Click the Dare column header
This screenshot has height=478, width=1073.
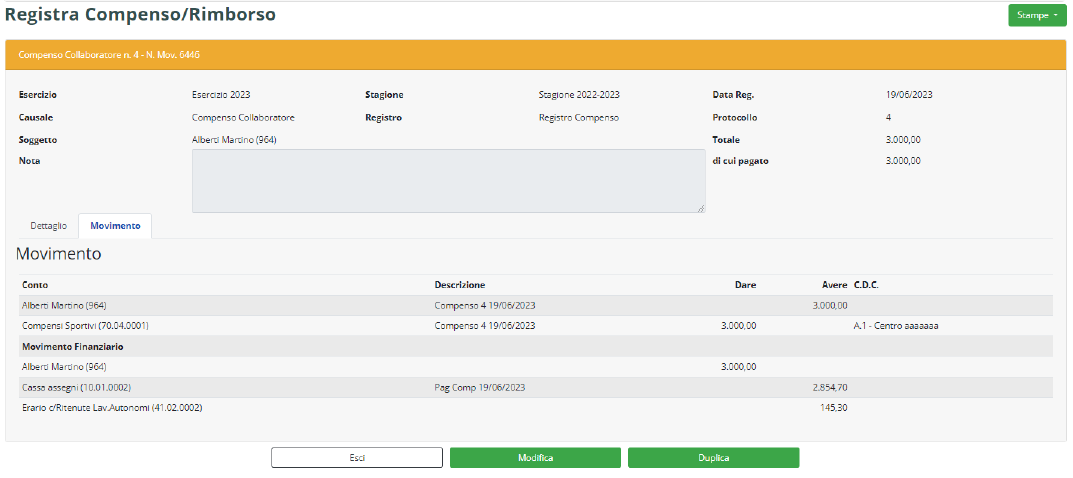(745, 285)
